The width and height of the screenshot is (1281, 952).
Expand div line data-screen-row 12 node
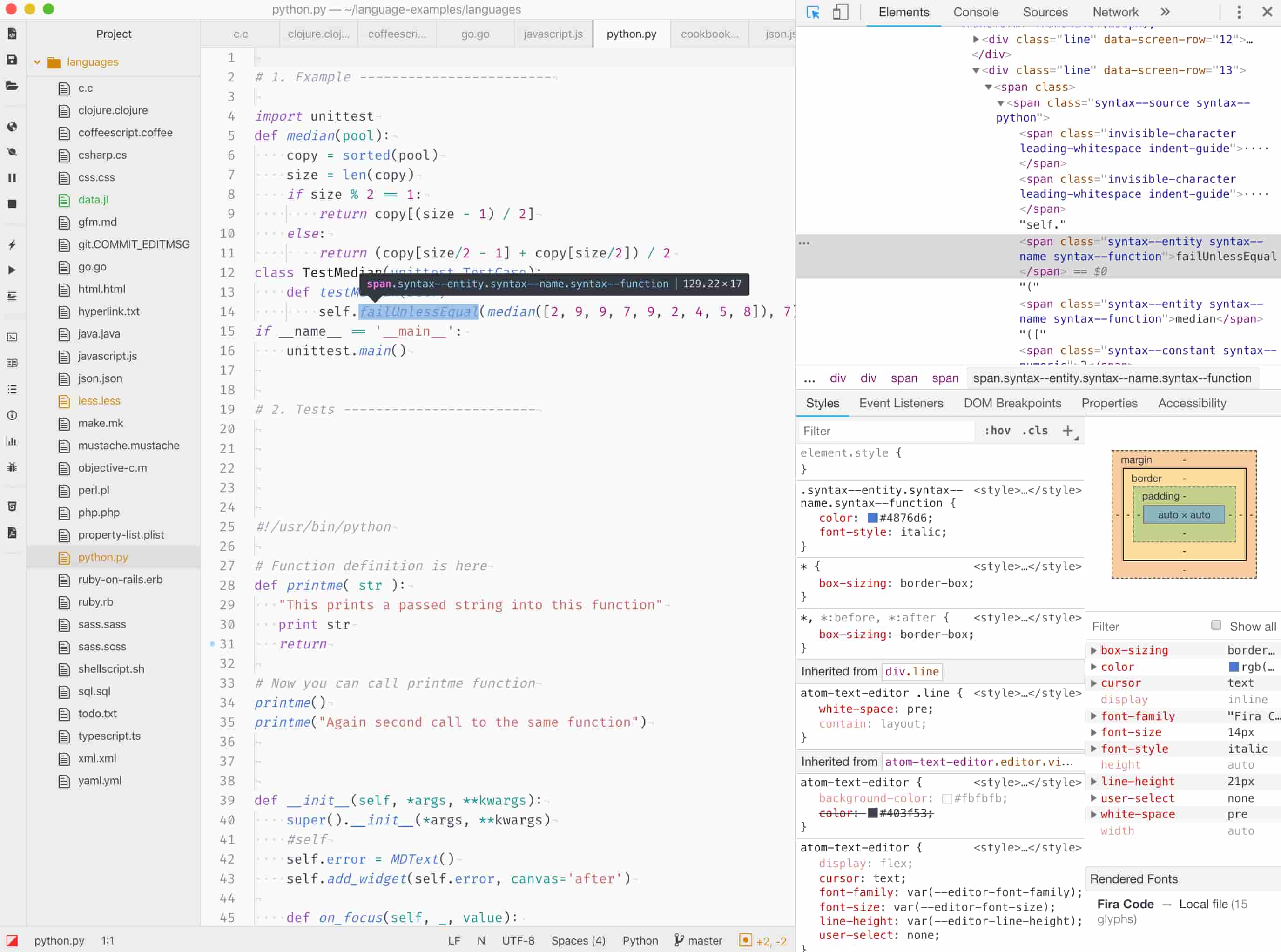click(976, 39)
